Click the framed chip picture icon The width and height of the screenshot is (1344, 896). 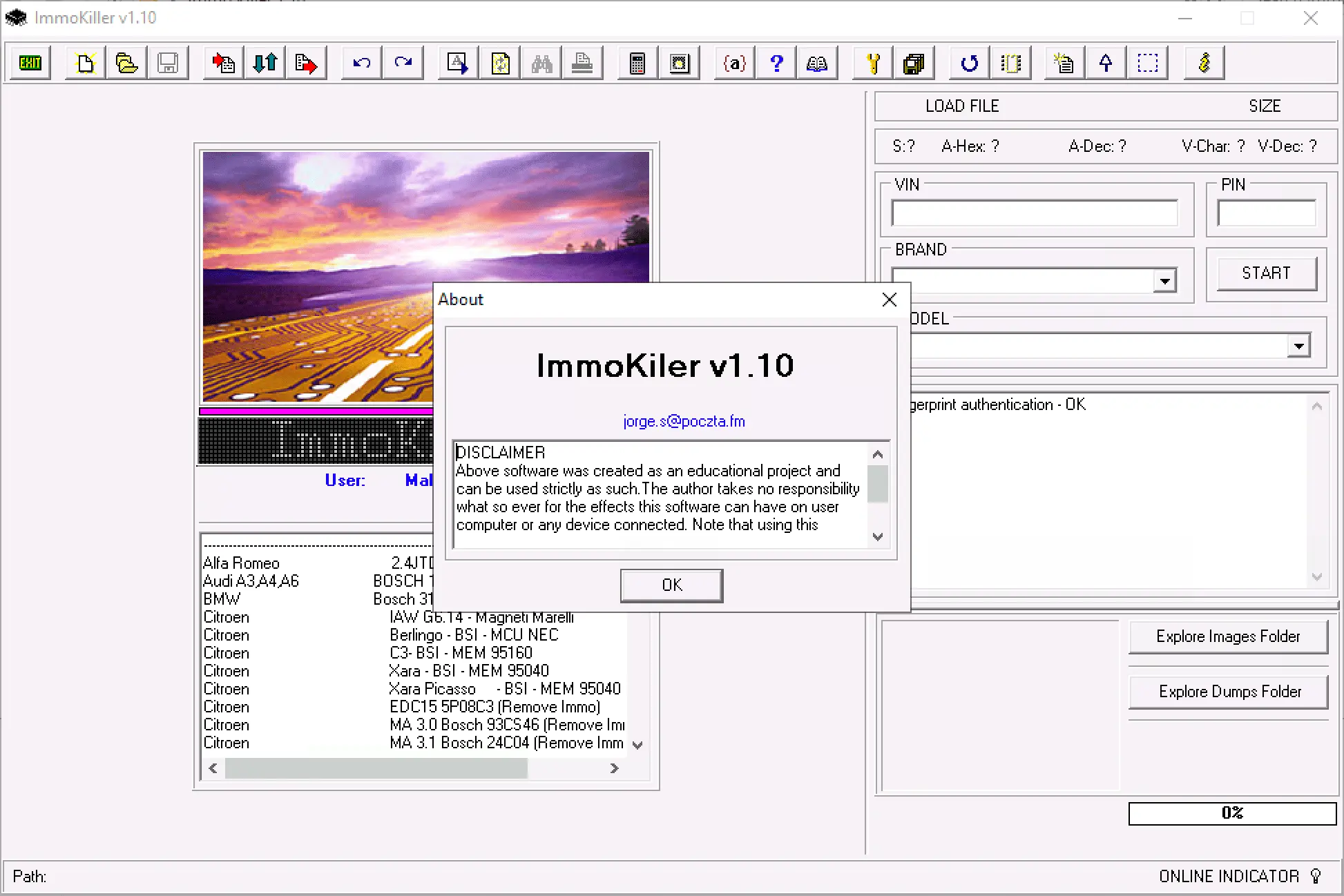[x=680, y=64]
